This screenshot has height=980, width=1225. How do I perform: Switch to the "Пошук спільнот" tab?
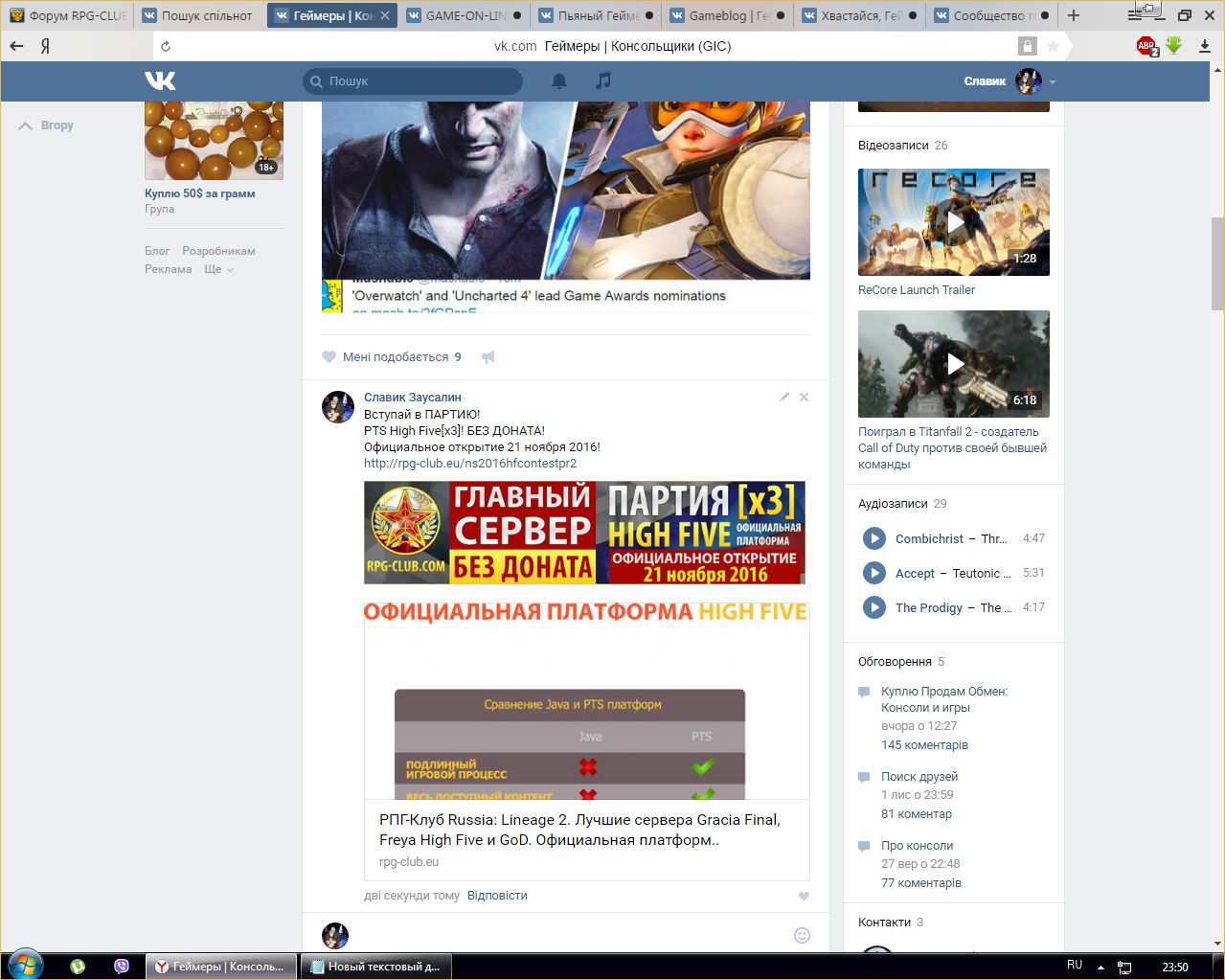coord(199,15)
